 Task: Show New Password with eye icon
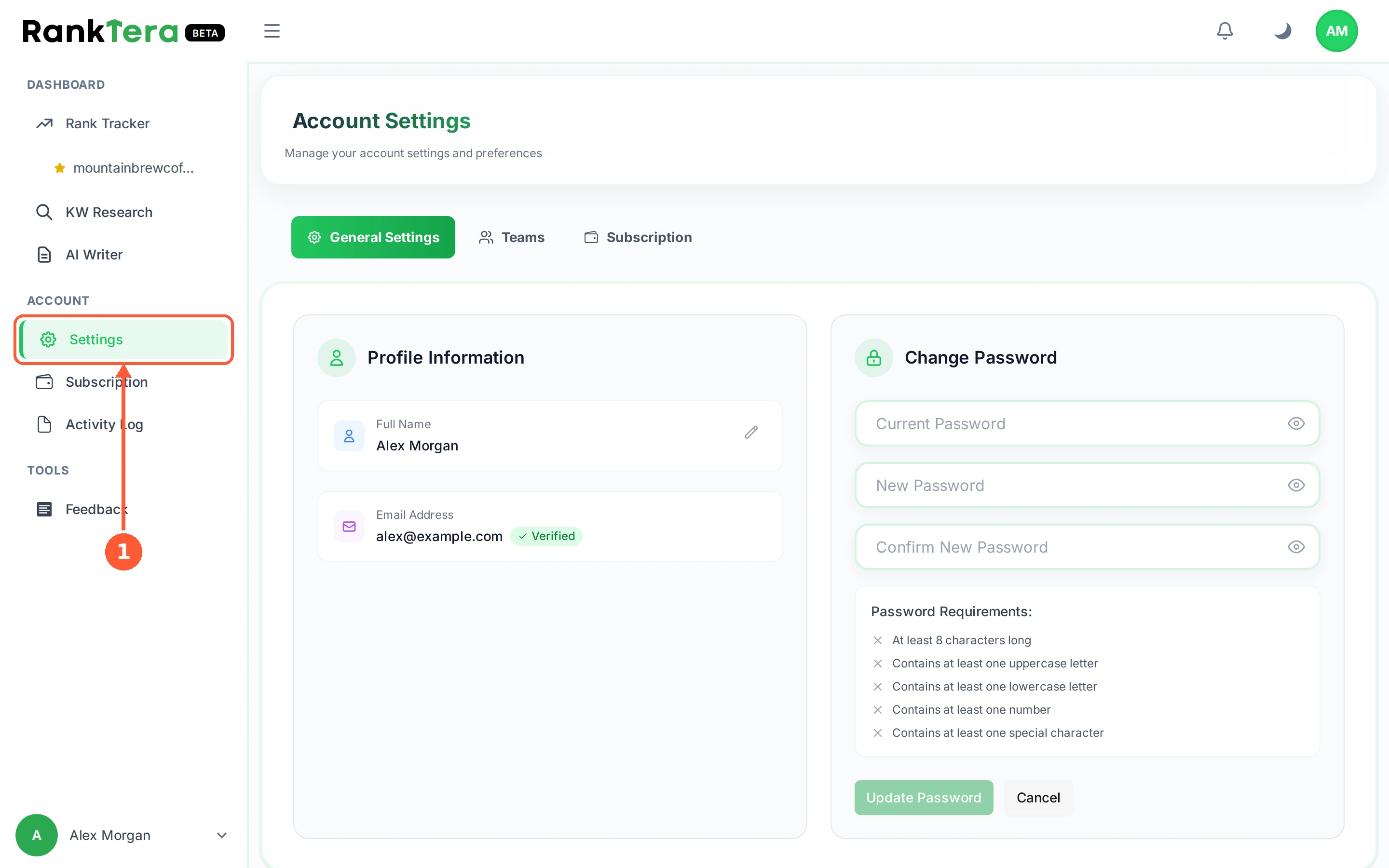pyautogui.click(x=1296, y=485)
